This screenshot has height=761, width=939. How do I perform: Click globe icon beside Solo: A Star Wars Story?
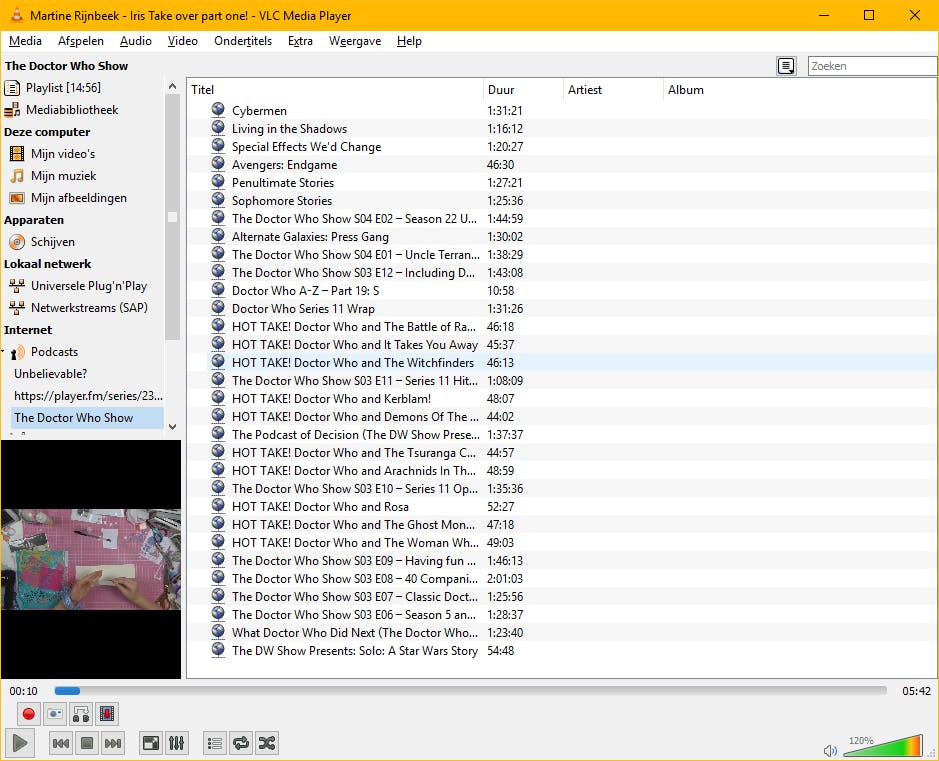(x=218, y=649)
